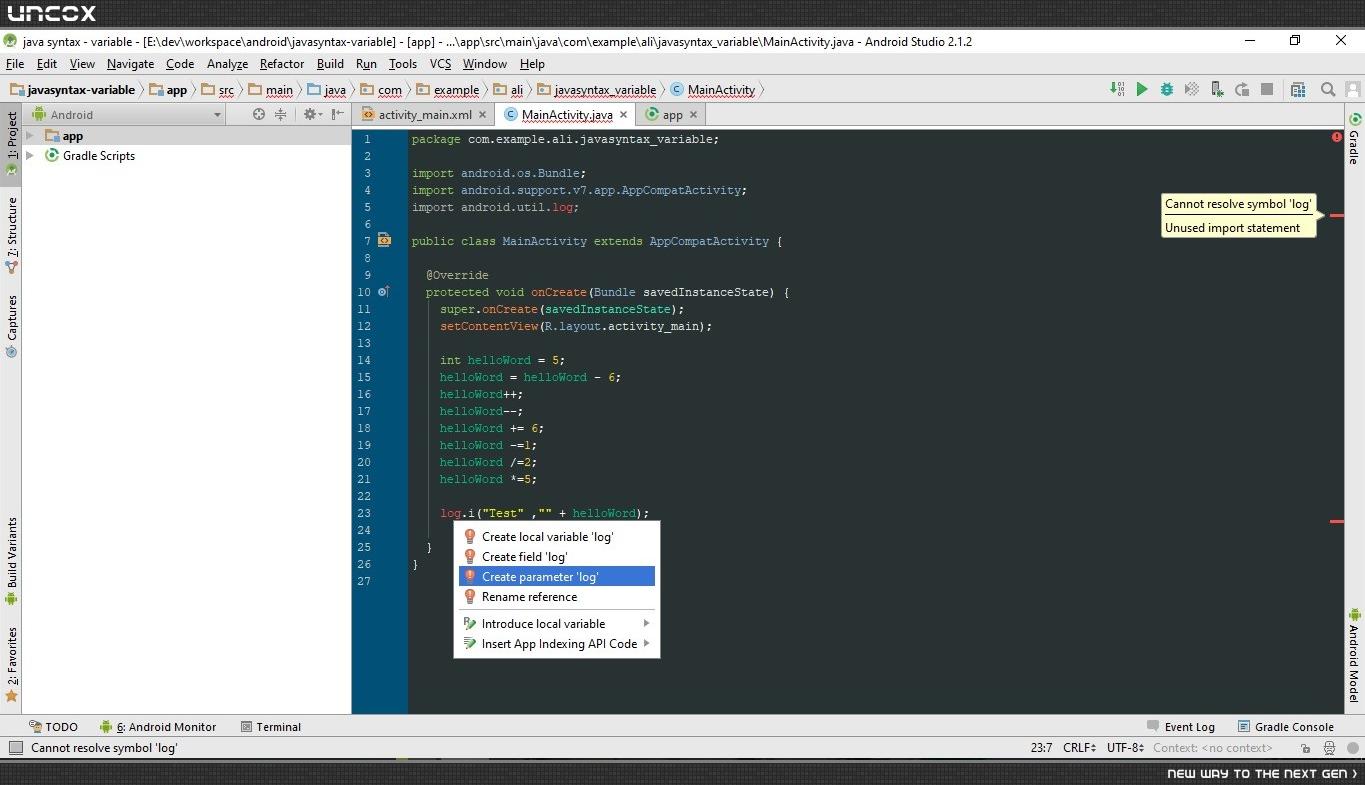1365x785 pixels.
Task: Attach debugger to Android process icon
Action: click(1217, 89)
